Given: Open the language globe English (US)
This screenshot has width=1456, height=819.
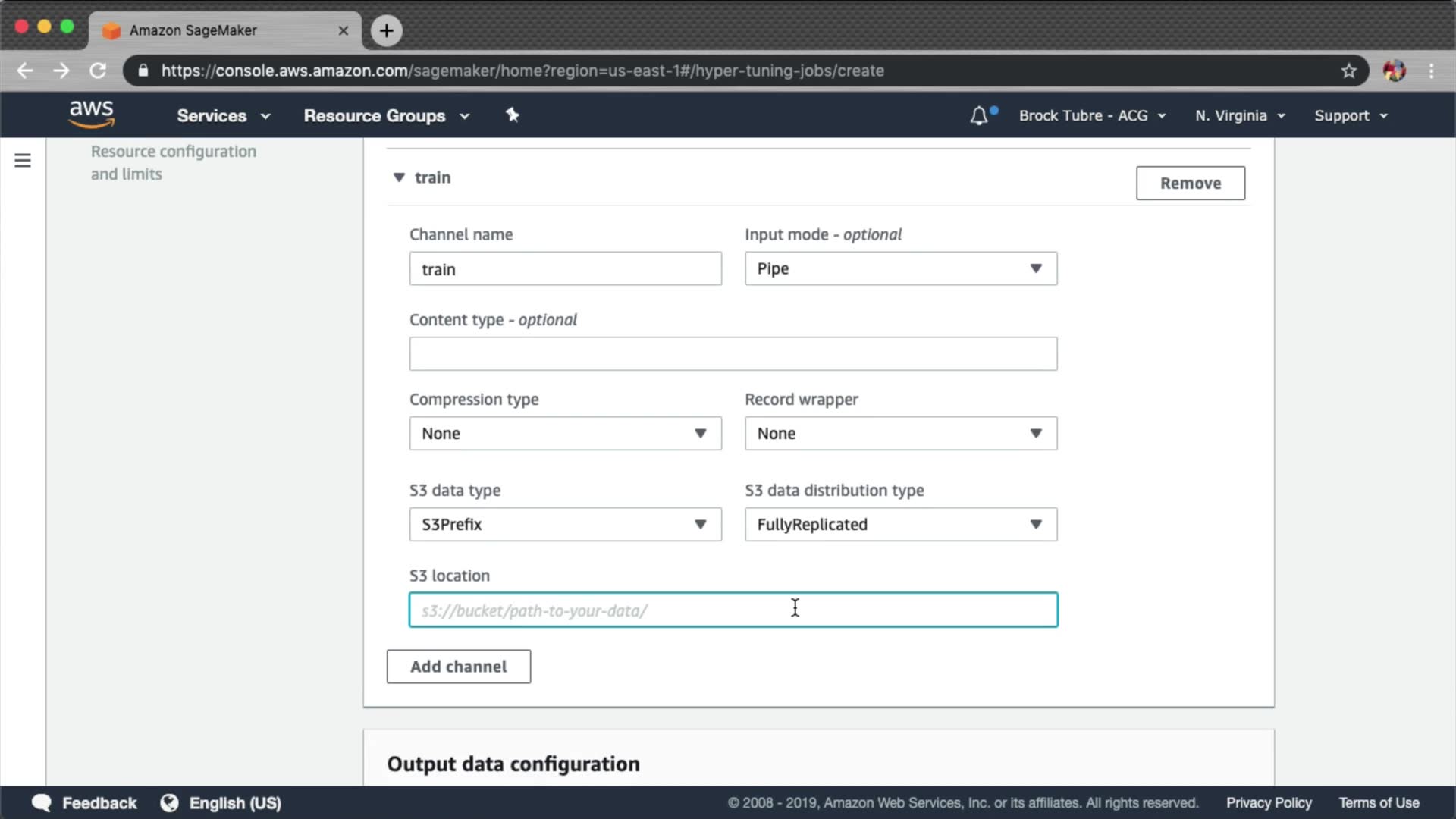Looking at the screenshot, I should (x=221, y=803).
